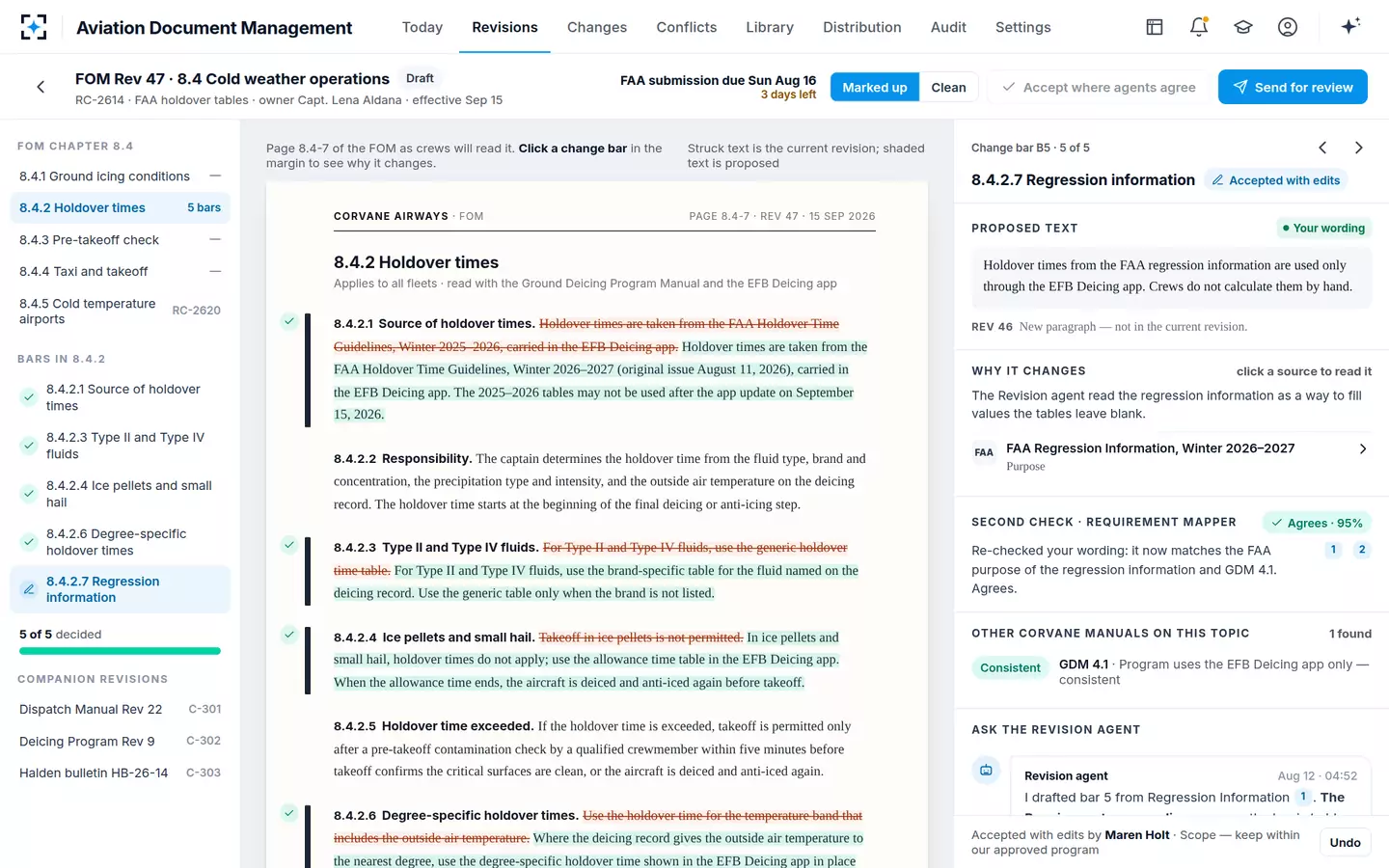The image size is (1389, 868).
Task: Click change bar beside 8.4.2.4 paragraph
Action: (x=308, y=661)
